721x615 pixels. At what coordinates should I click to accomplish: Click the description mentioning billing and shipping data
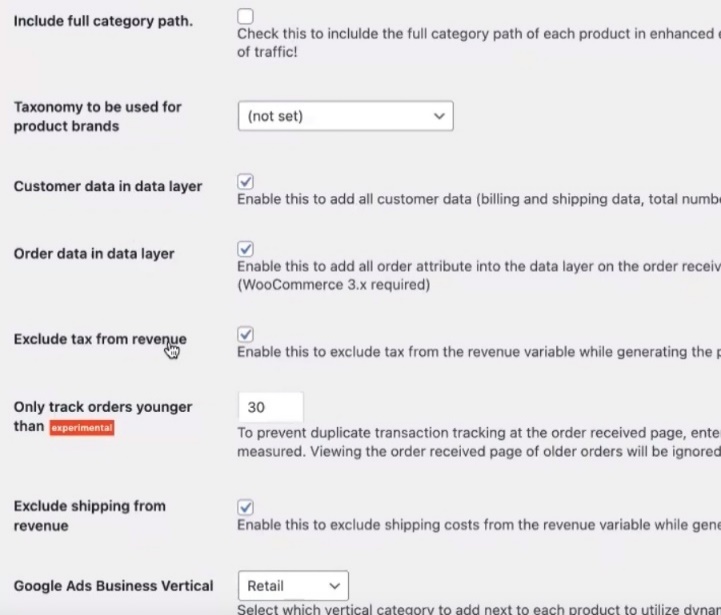tap(478, 199)
